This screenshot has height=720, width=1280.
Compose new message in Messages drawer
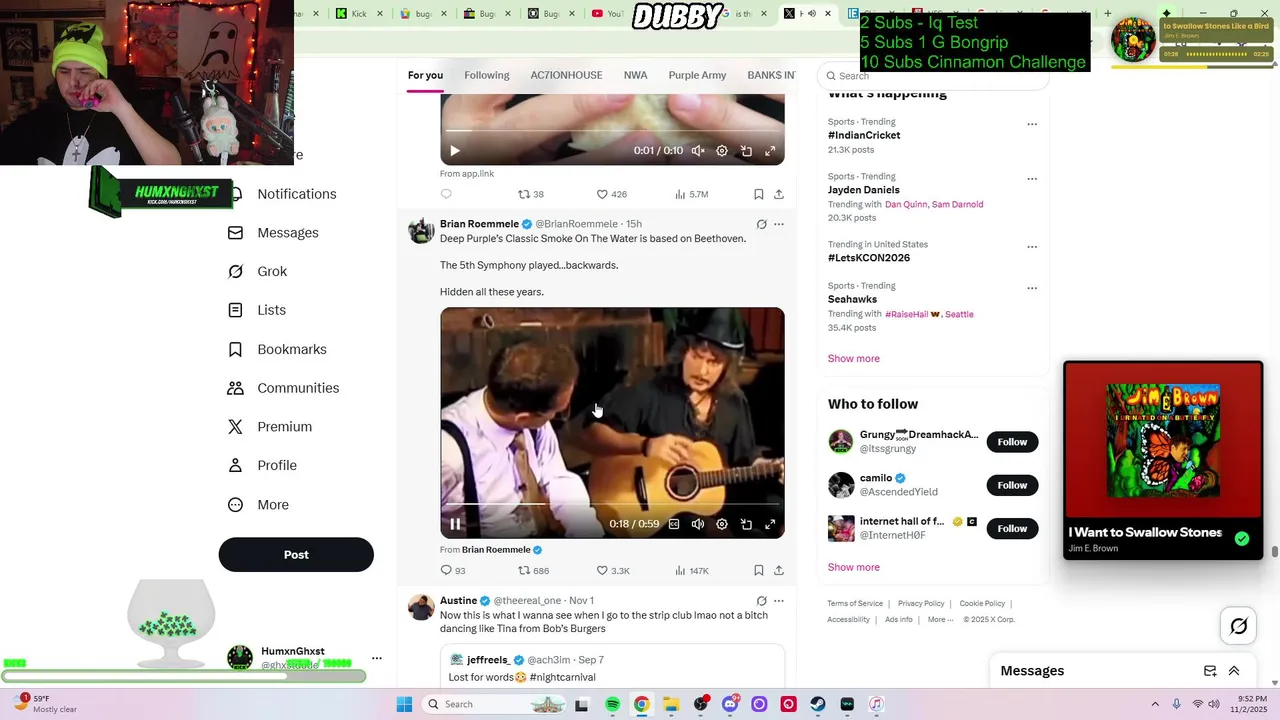tap(1210, 671)
